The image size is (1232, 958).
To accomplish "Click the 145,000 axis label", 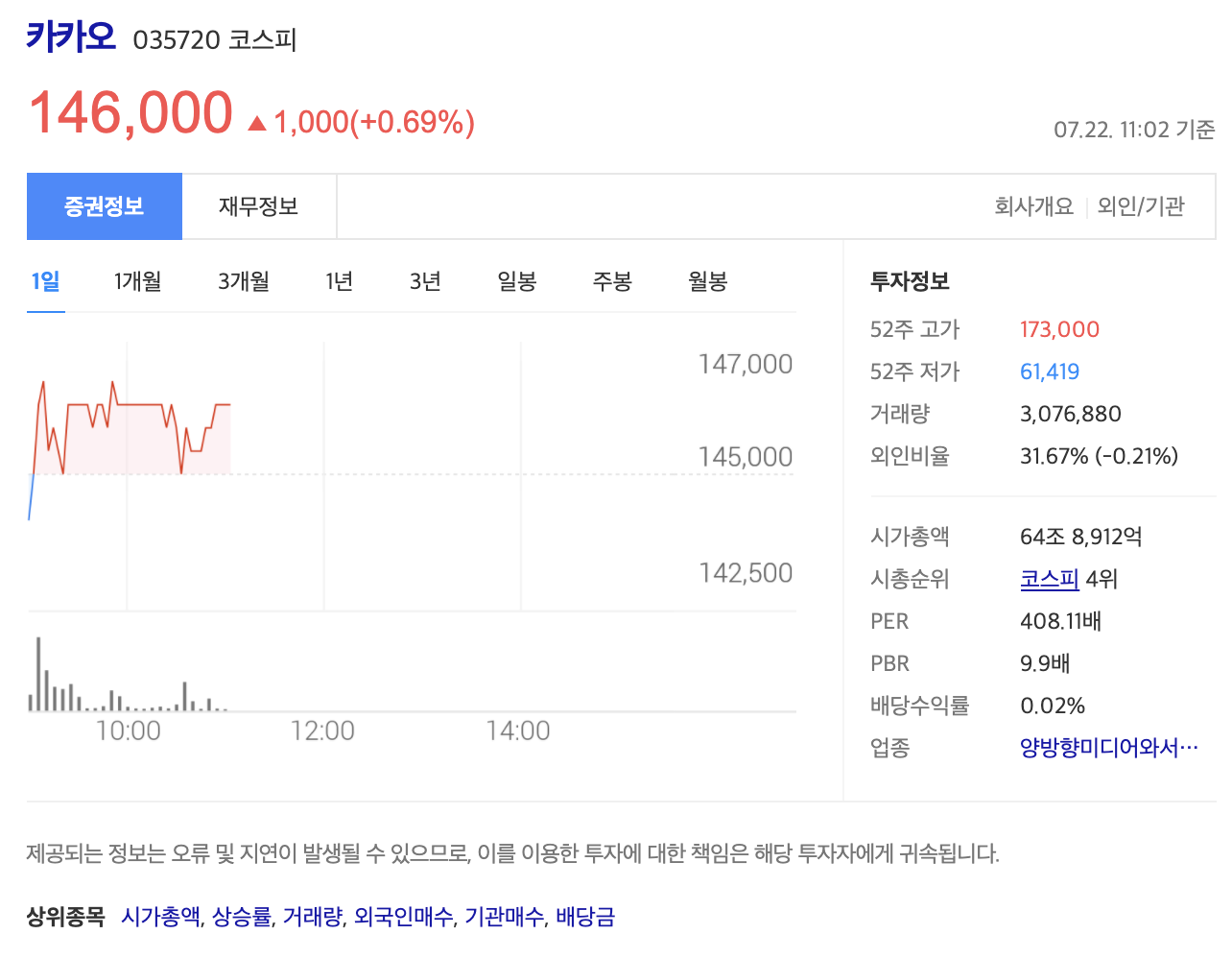I will point(746,457).
